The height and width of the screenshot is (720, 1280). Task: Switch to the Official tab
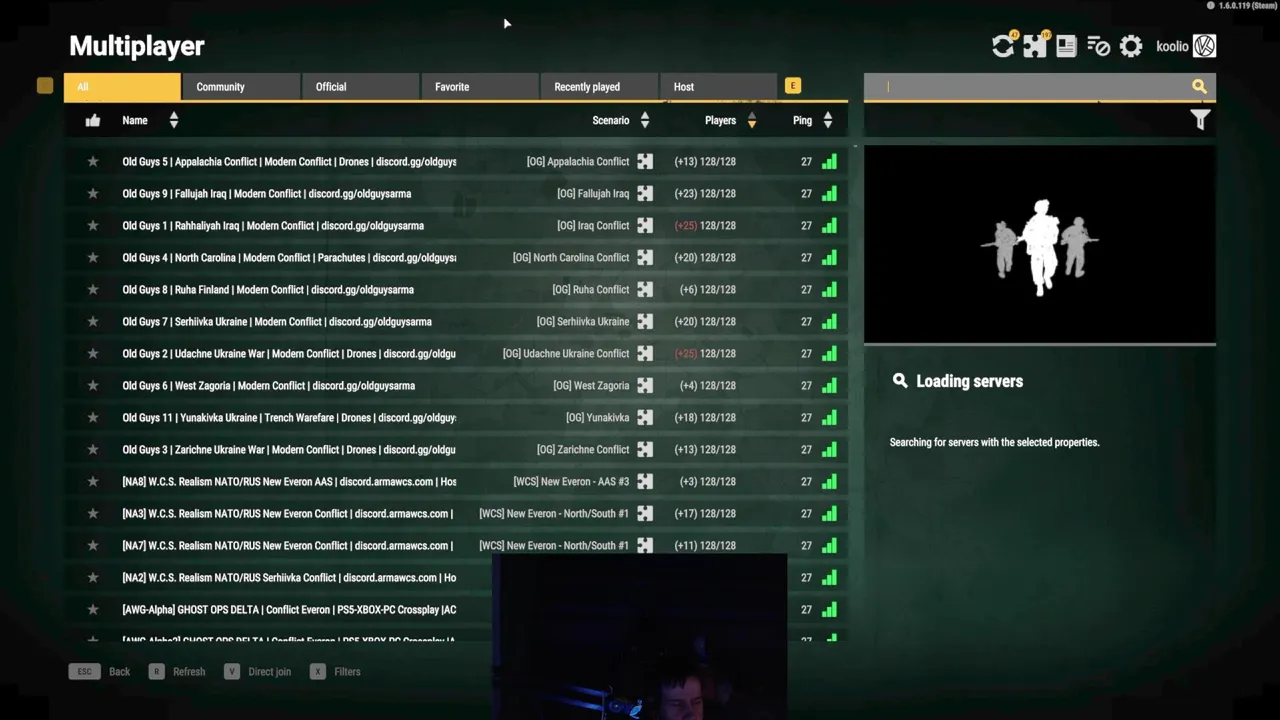pos(360,87)
